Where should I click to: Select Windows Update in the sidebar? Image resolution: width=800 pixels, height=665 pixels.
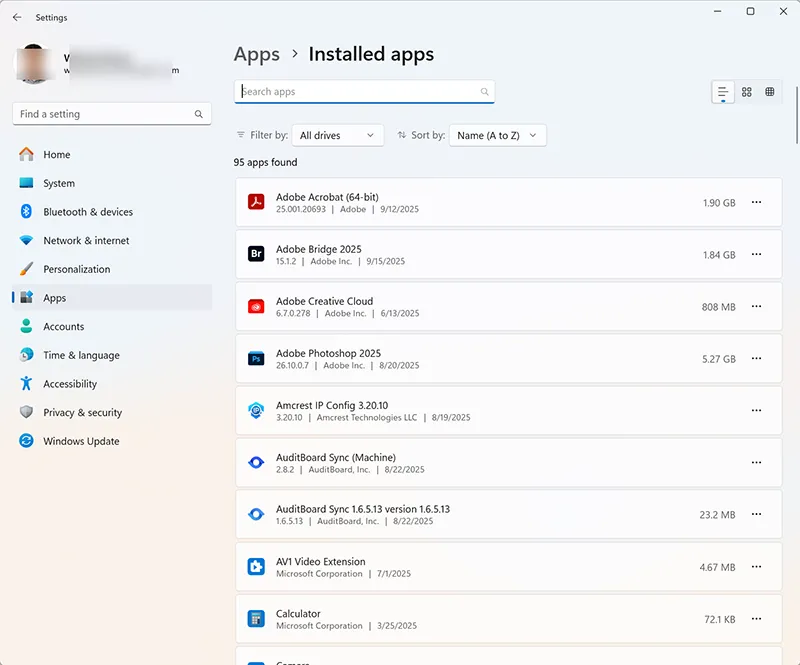(x=78, y=441)
